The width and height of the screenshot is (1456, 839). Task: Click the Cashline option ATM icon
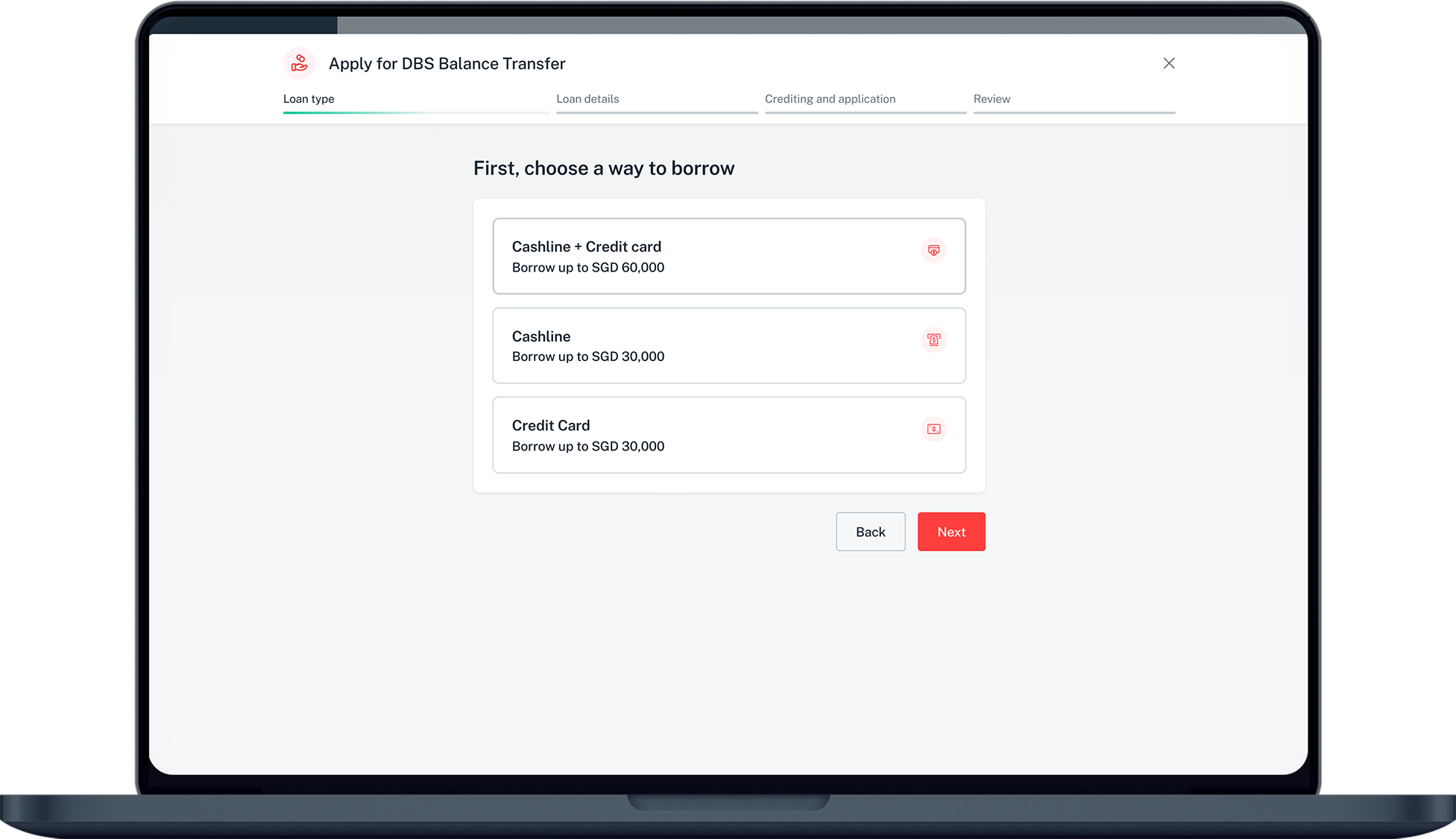[x=933, y=340]
